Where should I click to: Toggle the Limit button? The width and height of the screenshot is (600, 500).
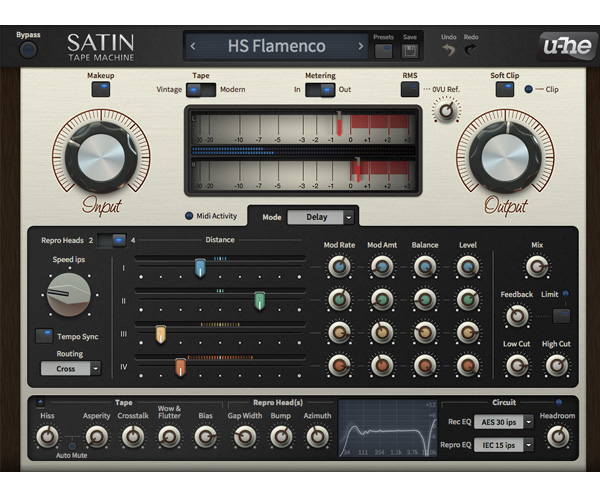[561, 316]
